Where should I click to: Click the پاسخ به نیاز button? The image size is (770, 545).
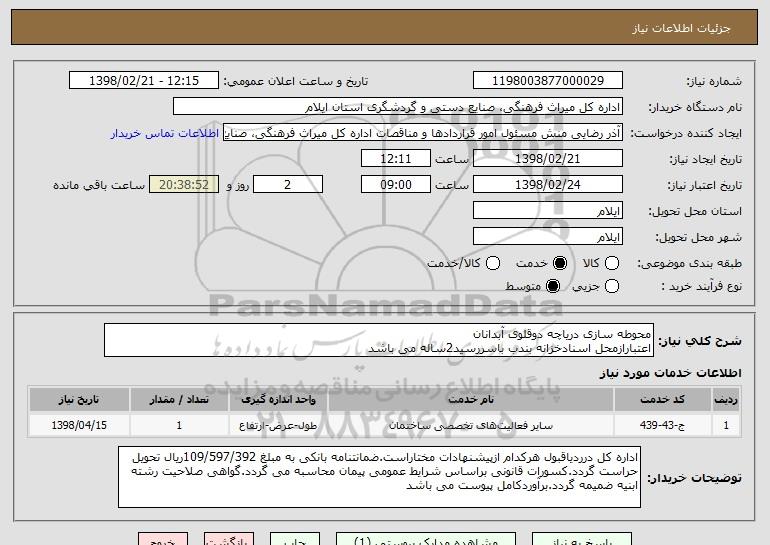pos(582,539)
